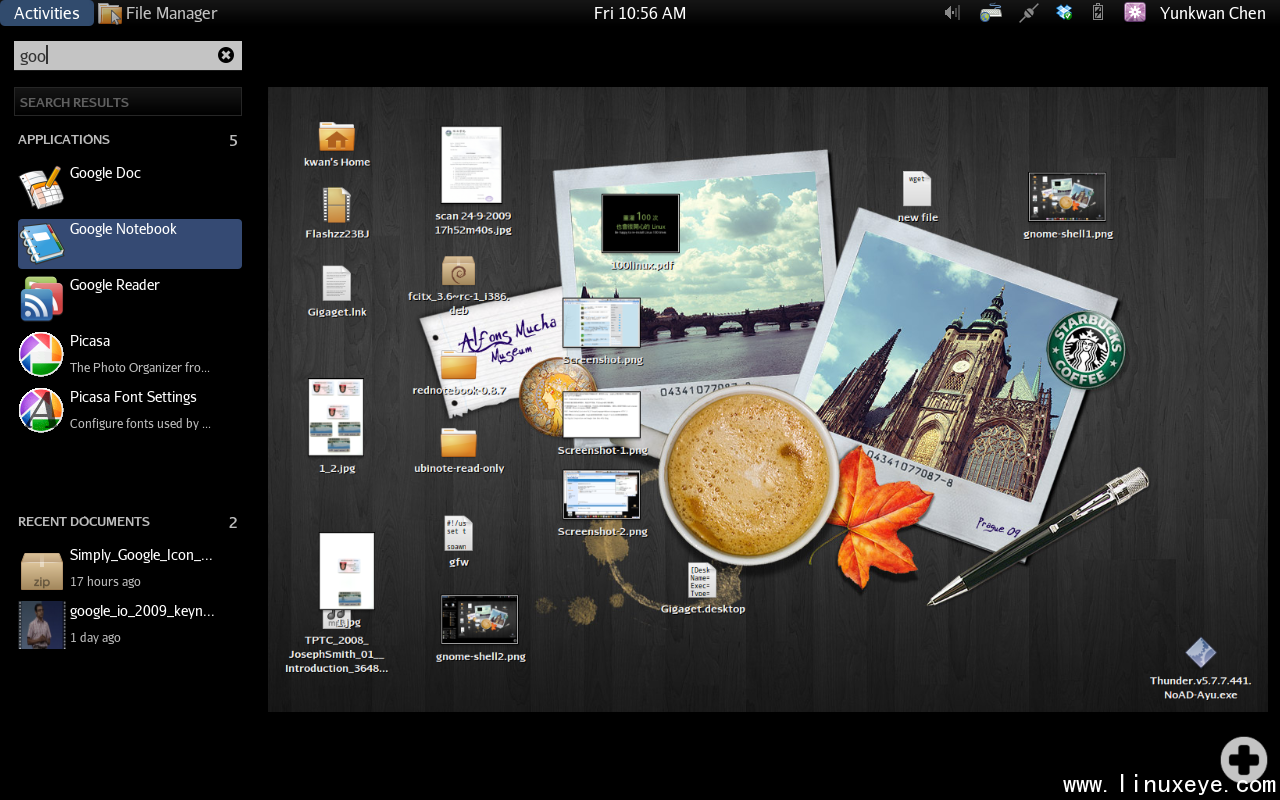Open the Google Reader RSS icon

pyautogui.click(x=41, y=300)
